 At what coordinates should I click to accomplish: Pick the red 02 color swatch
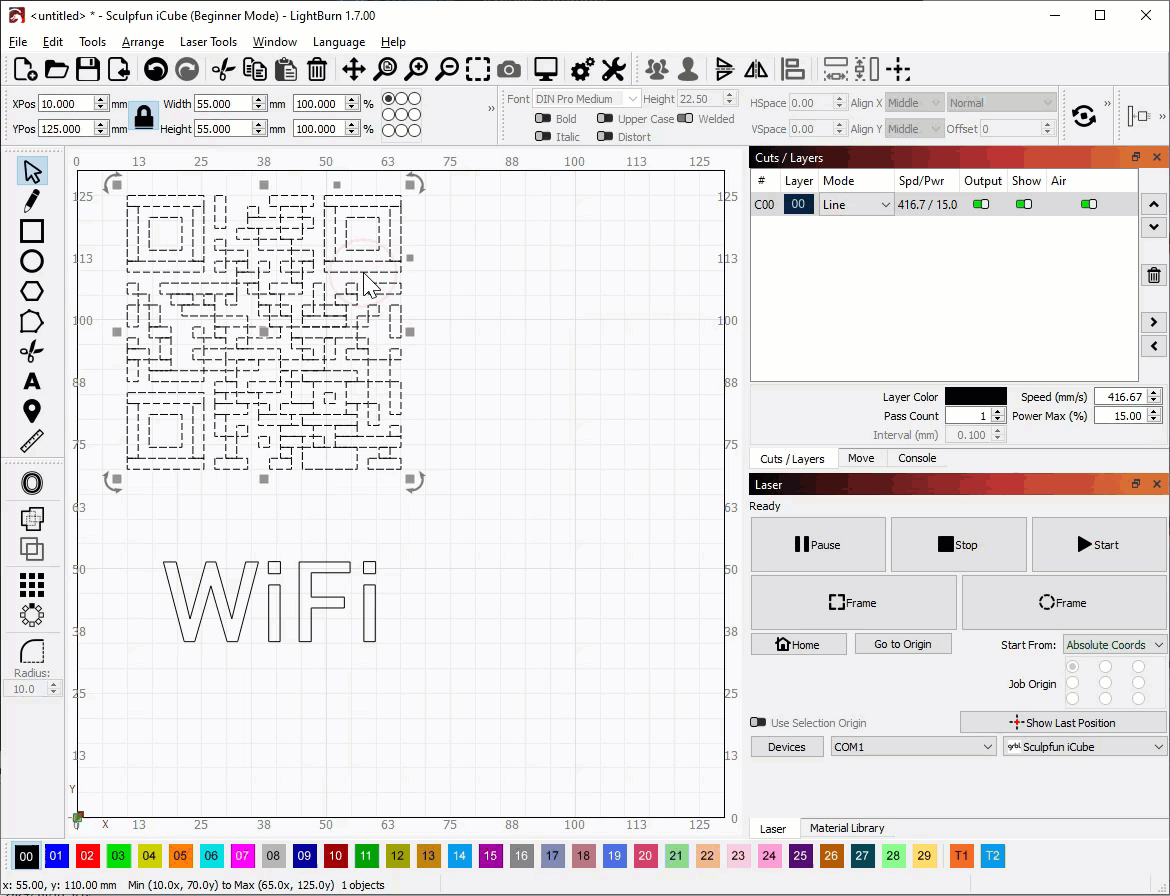(x=88, y=856)
